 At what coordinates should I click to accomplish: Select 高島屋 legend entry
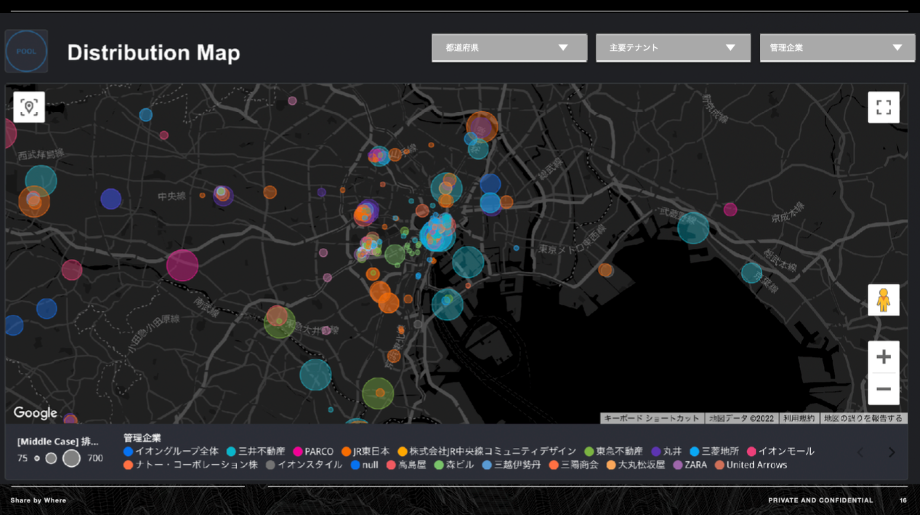[406, 465]
